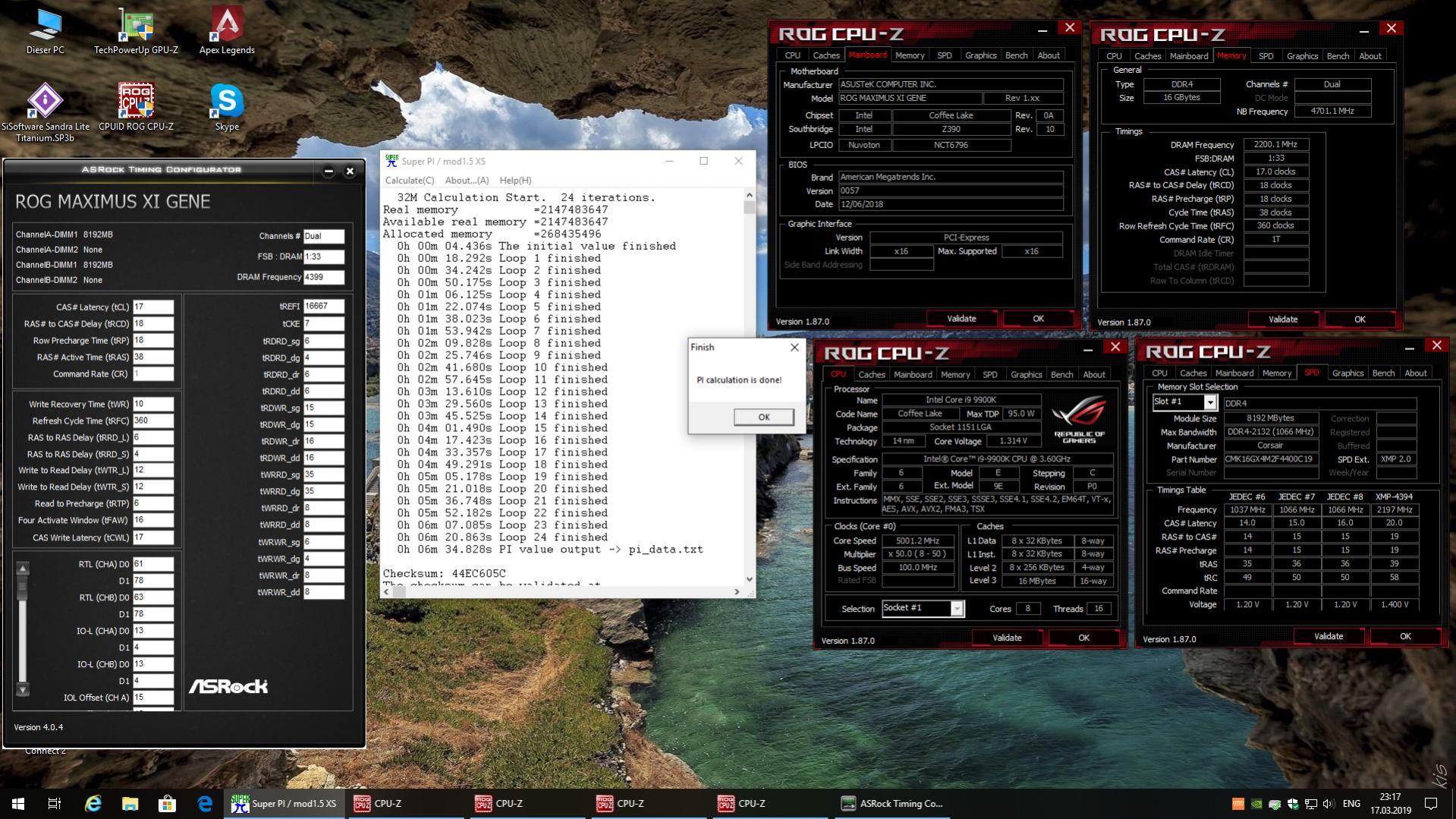Open the volume speaker tray icon
The height and width of the screenshot is (819, 1456).
1329,804
